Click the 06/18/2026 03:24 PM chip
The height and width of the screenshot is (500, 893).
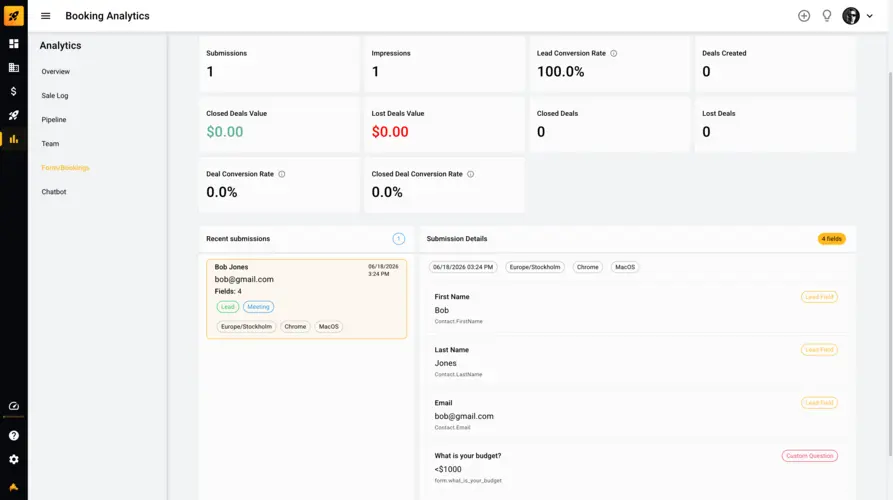[x=462, y=267]
